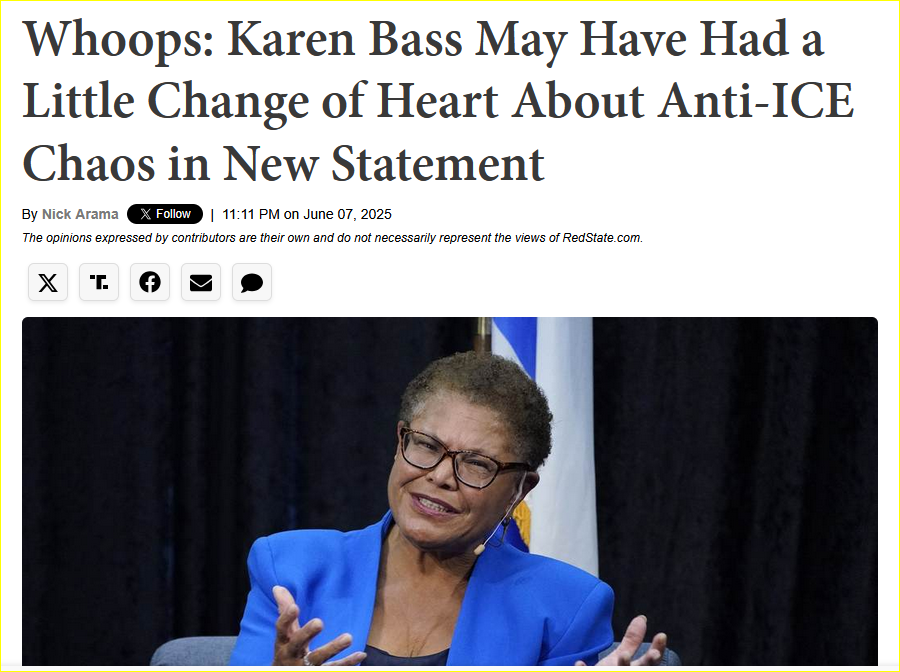Screen dimensions: 900x672
Task: Click 'Chaos in New Statement' headline line
Action: pos(283,164)
